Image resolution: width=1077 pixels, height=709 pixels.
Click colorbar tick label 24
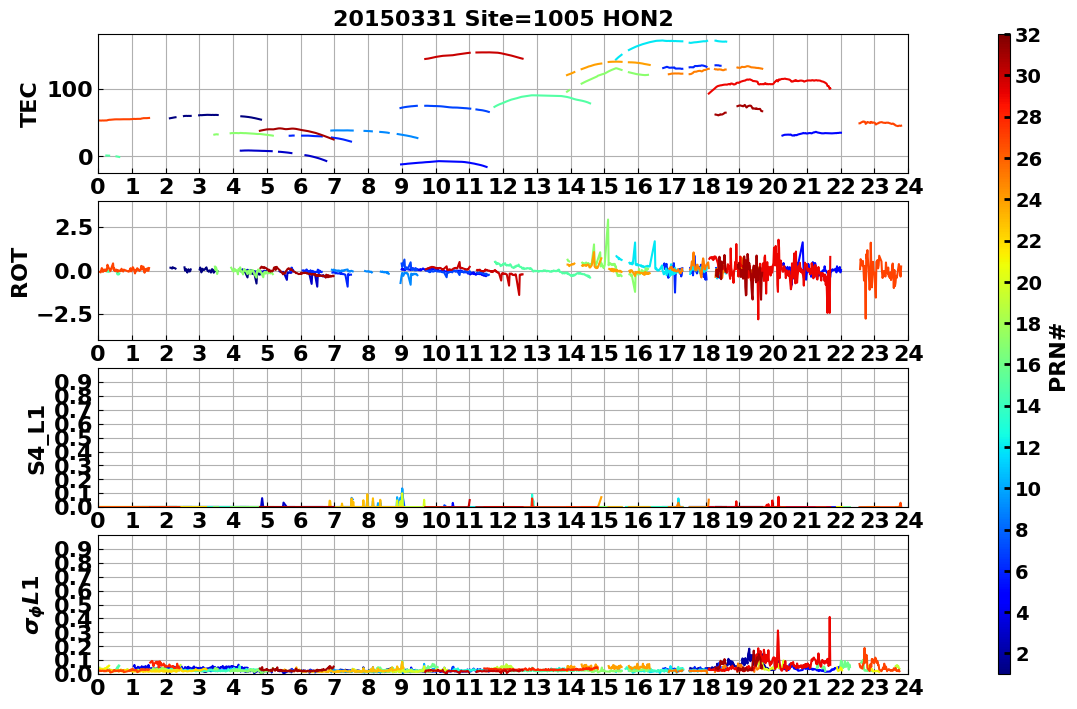[x=1028, y=200]
